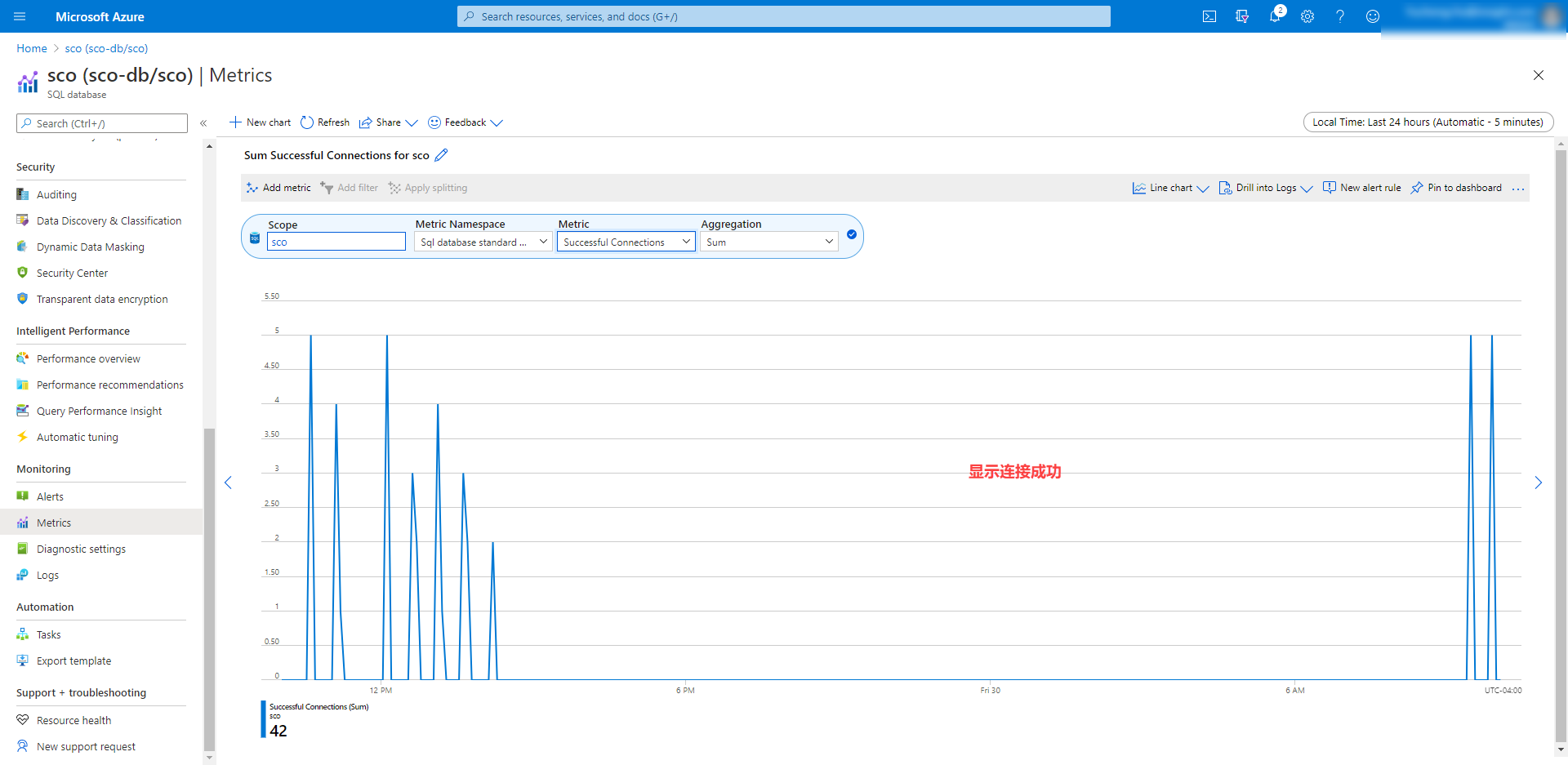
Task: Select the Metrics menu item
Action: tap(101, 523)
